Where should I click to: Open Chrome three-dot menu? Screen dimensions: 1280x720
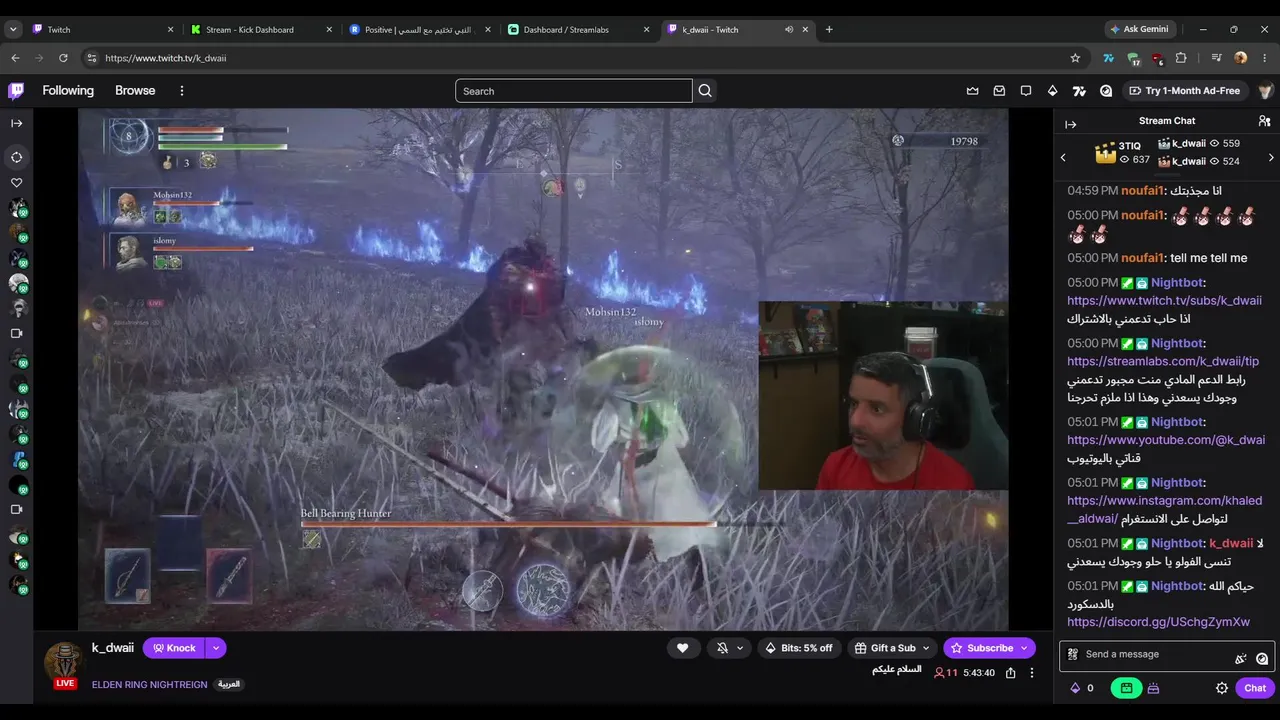(x=1264, y=58)
